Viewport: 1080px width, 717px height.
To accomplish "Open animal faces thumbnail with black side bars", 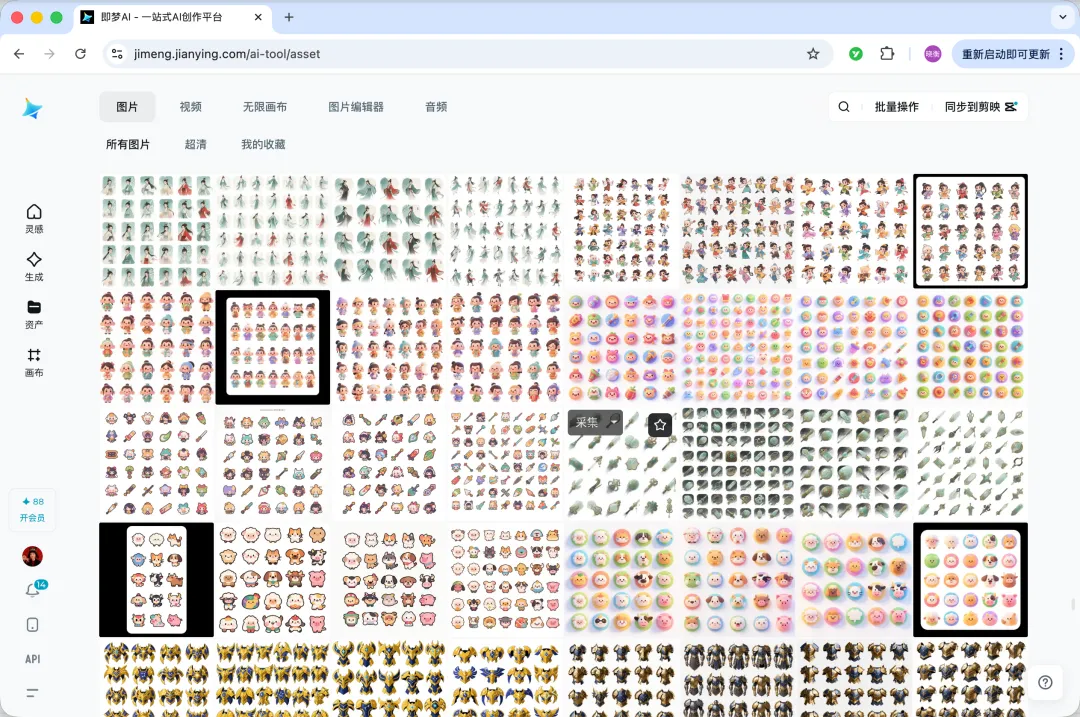I will [156, 579].
